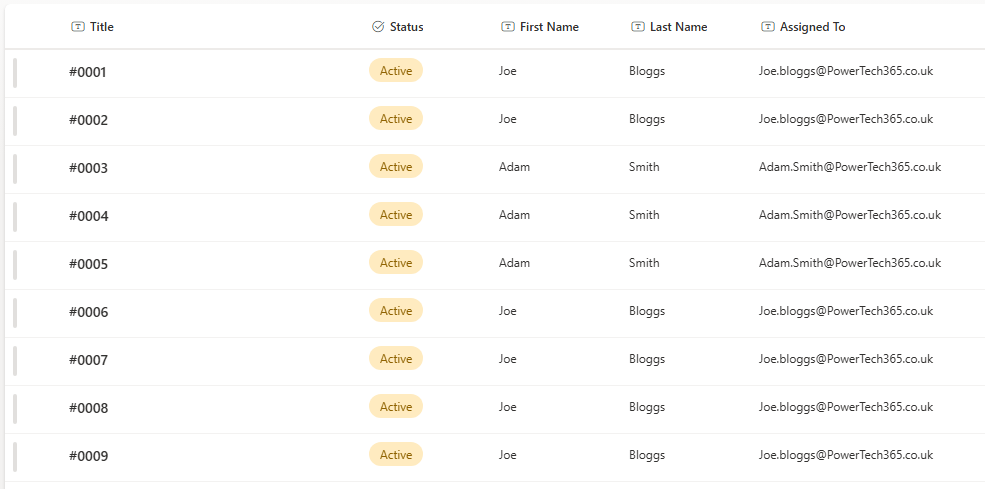Click last name Bloggs in row #0001

[647, 71]
